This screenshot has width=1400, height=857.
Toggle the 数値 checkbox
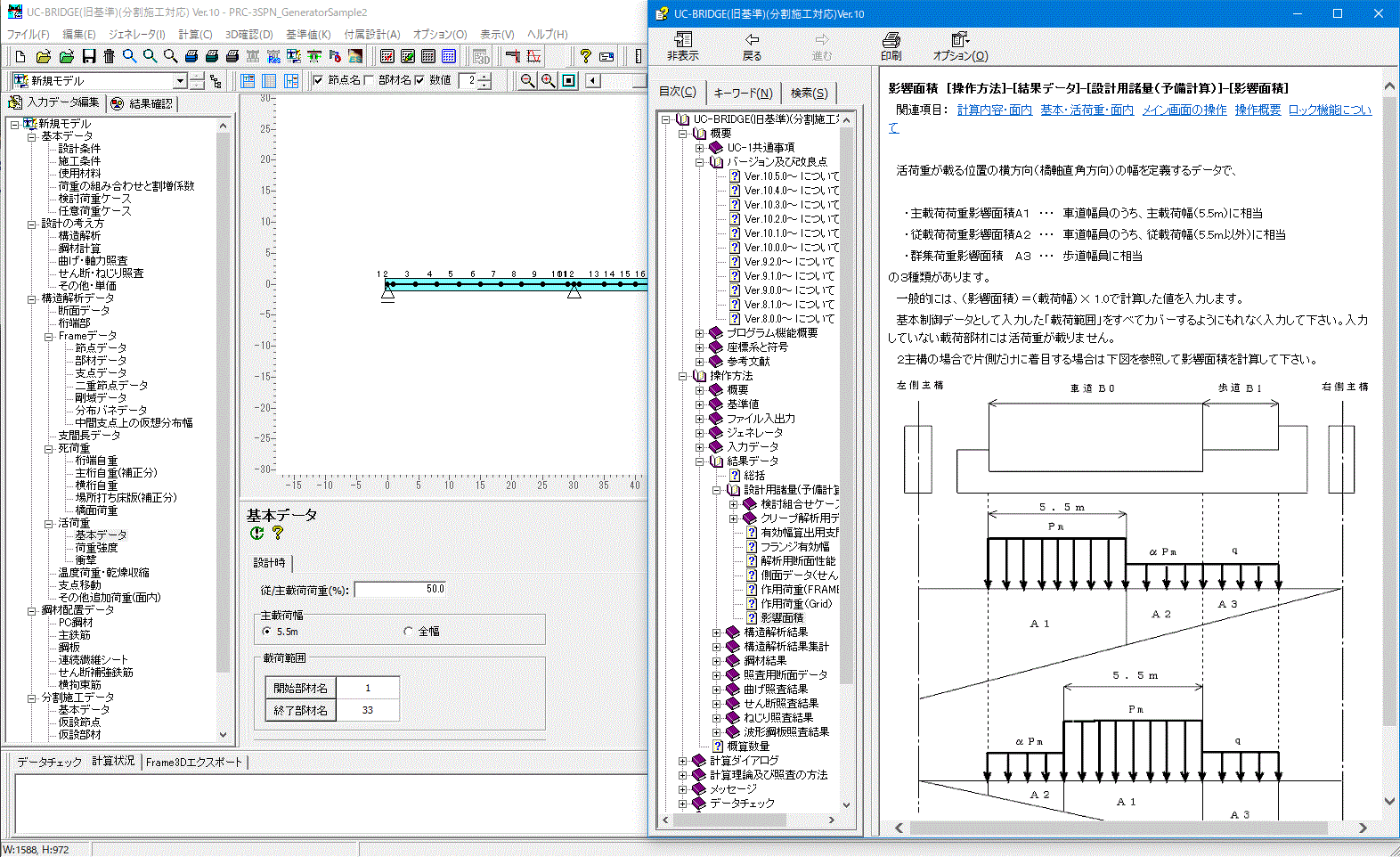coord(419,80)
